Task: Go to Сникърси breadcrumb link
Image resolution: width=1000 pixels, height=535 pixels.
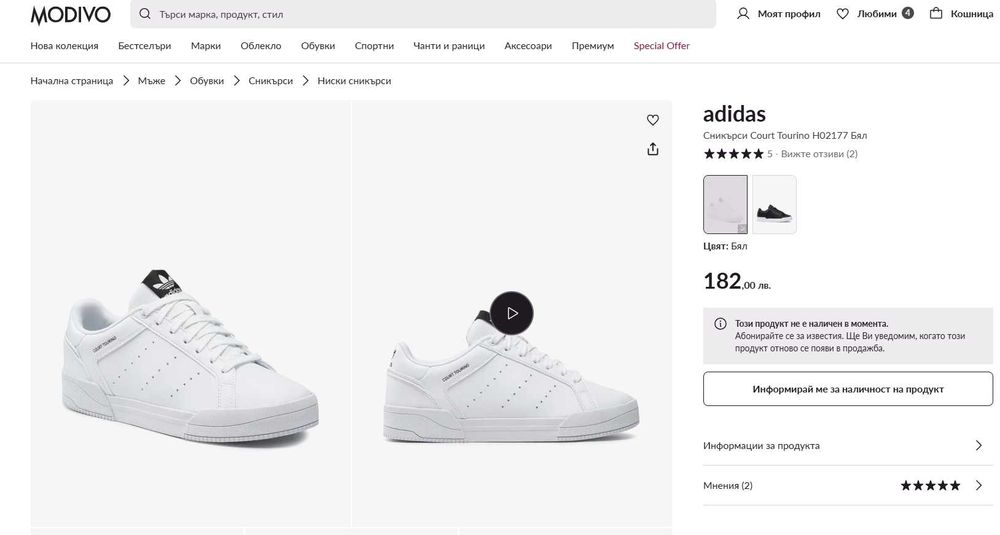Action: pos(270,81)
